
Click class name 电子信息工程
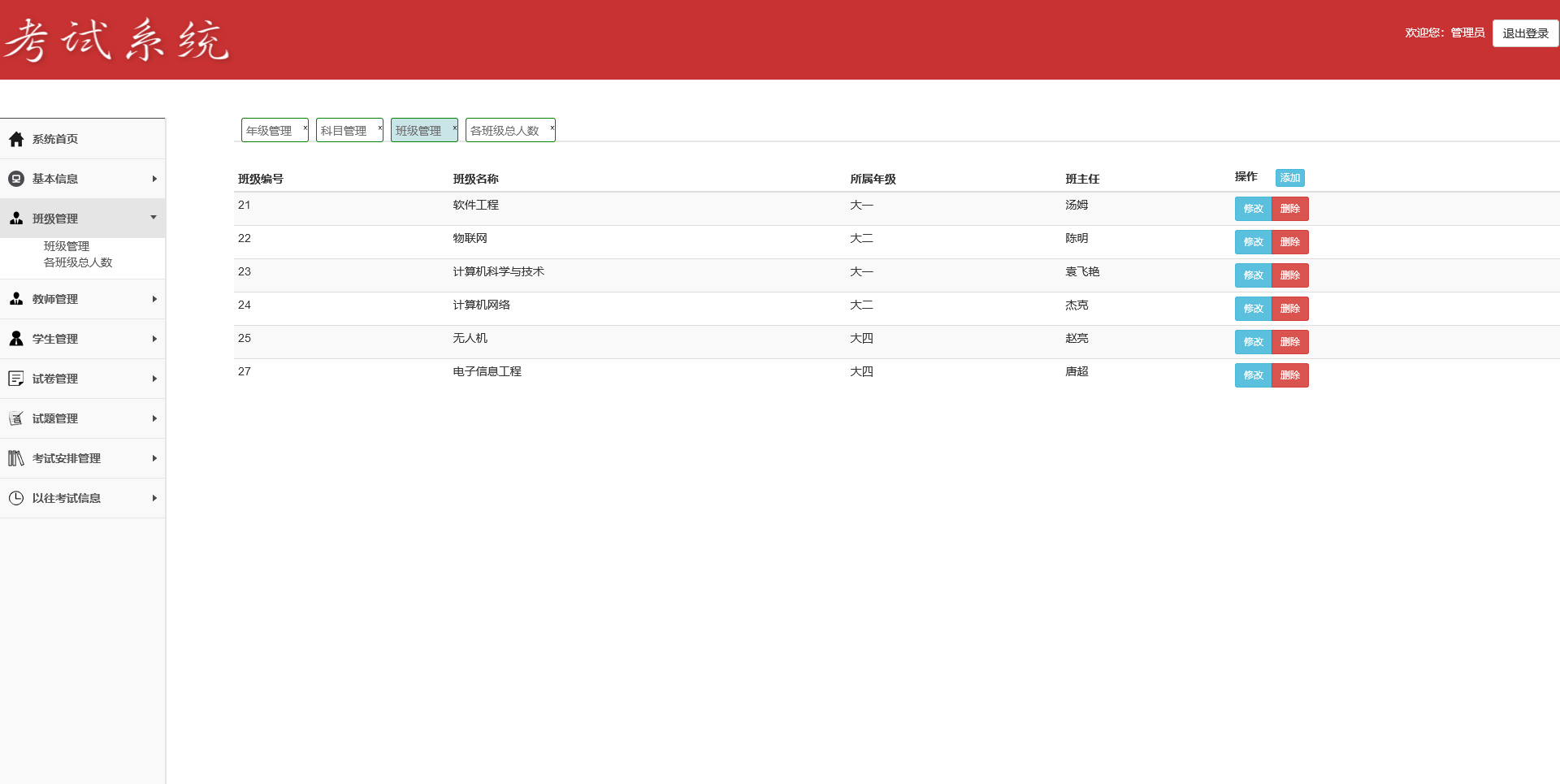point(487,371)
